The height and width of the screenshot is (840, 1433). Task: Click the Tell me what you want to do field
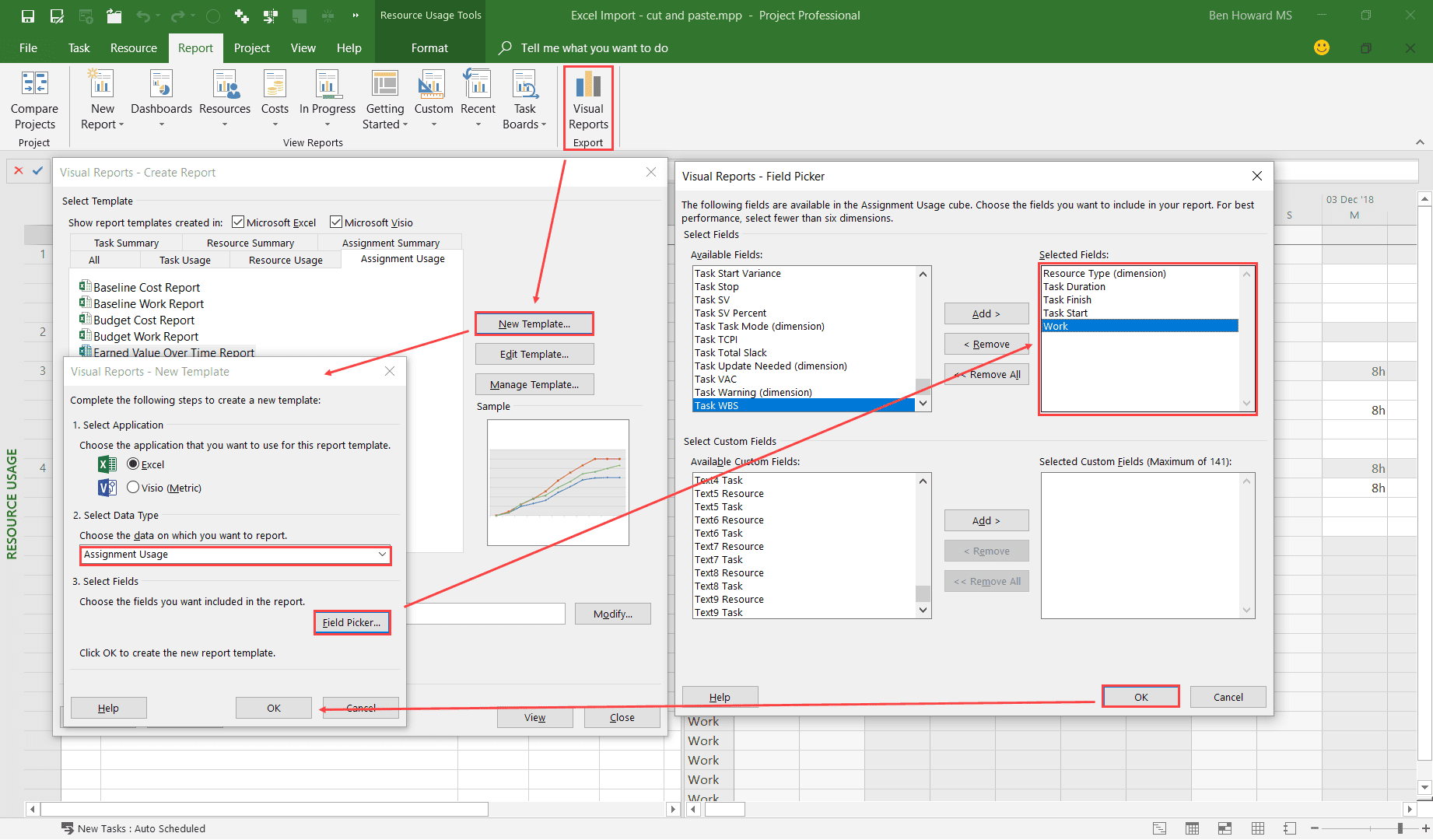click(594, 47)
